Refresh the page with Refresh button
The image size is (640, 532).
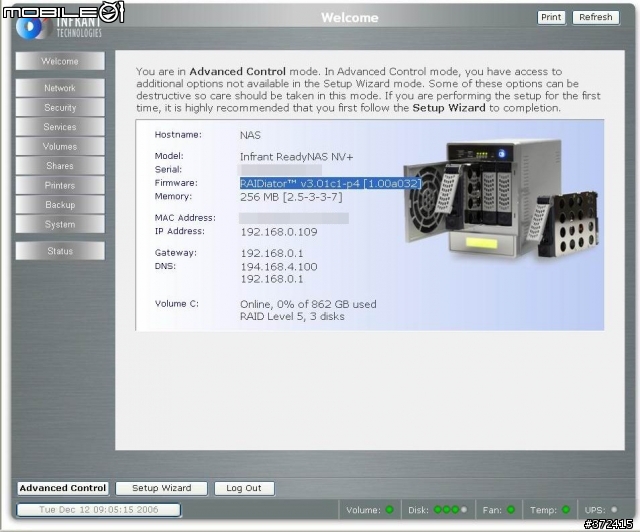pyautogui.click(x=596, y=17)
